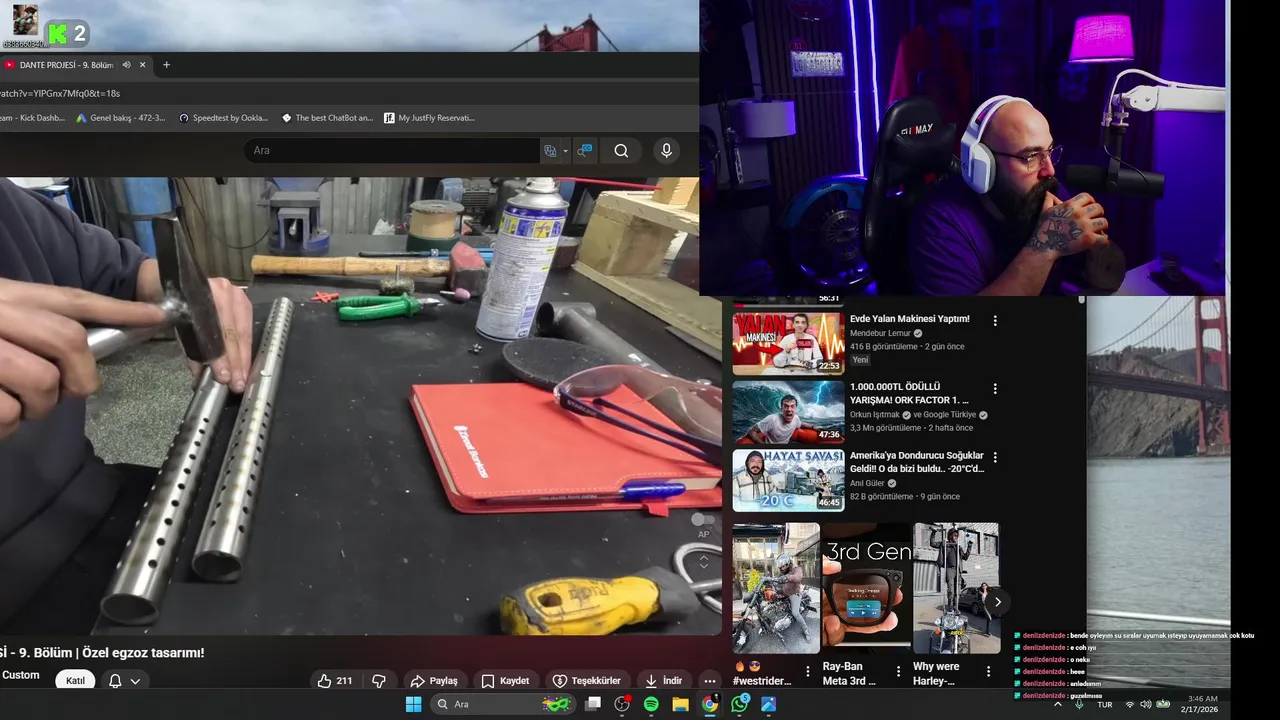The height and width of the screenshot is (720, 1280).
Task: Open OBS icon with red dot on taskbar
Action: [x=622, y=704]
